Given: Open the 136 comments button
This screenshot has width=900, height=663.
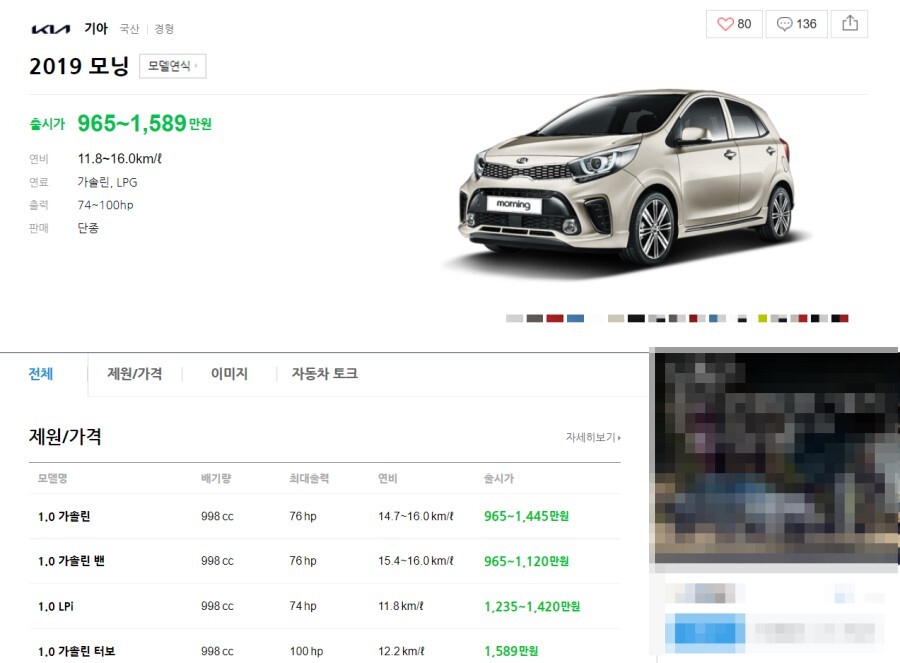Looking at the screenshot, I should tap(797, 24).
